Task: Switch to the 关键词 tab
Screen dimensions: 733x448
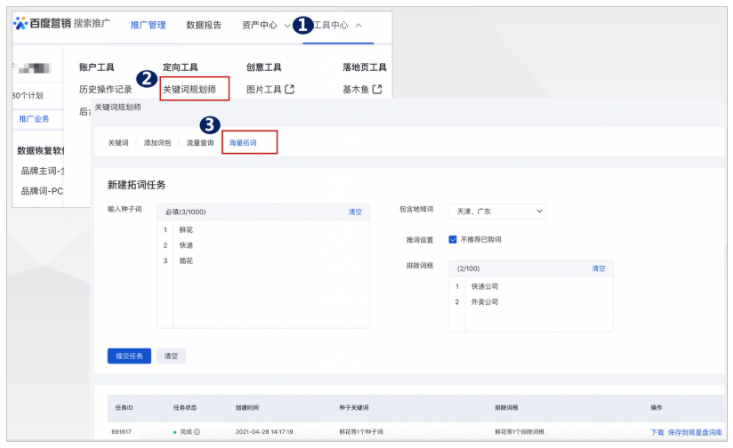Action: click(118, 143)
